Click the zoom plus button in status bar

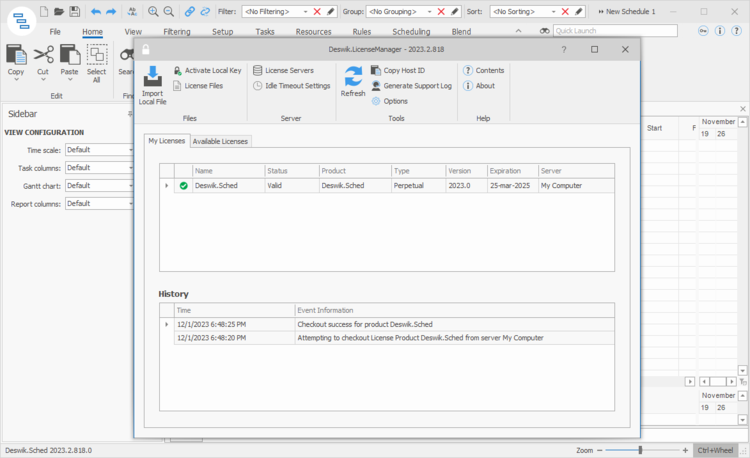685,450
